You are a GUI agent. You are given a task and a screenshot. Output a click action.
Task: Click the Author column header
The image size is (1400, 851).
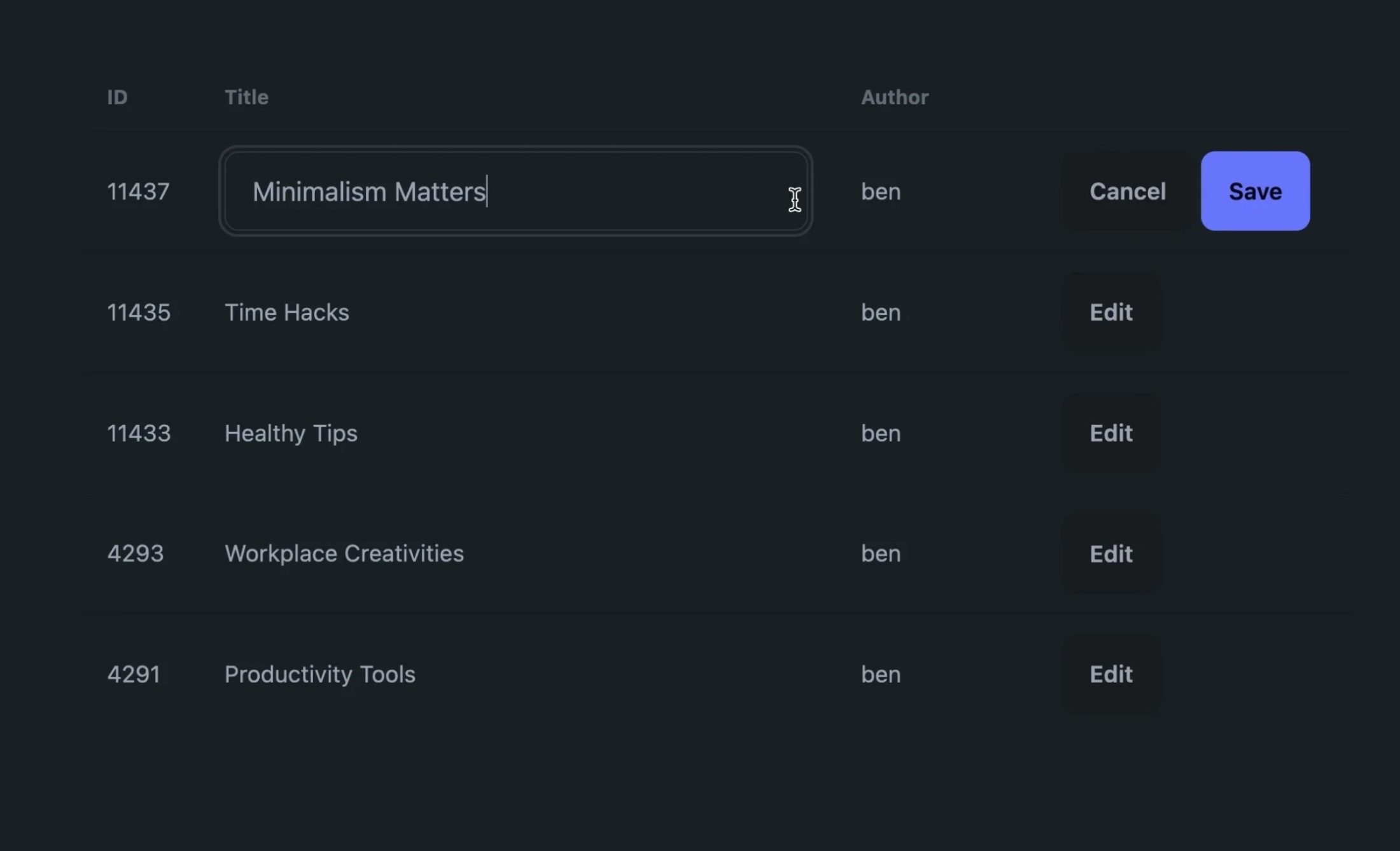click(x=895, y=97)
